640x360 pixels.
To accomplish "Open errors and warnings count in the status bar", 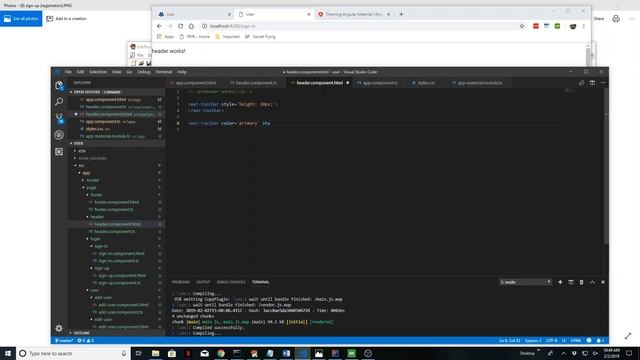I will point(86,340).
